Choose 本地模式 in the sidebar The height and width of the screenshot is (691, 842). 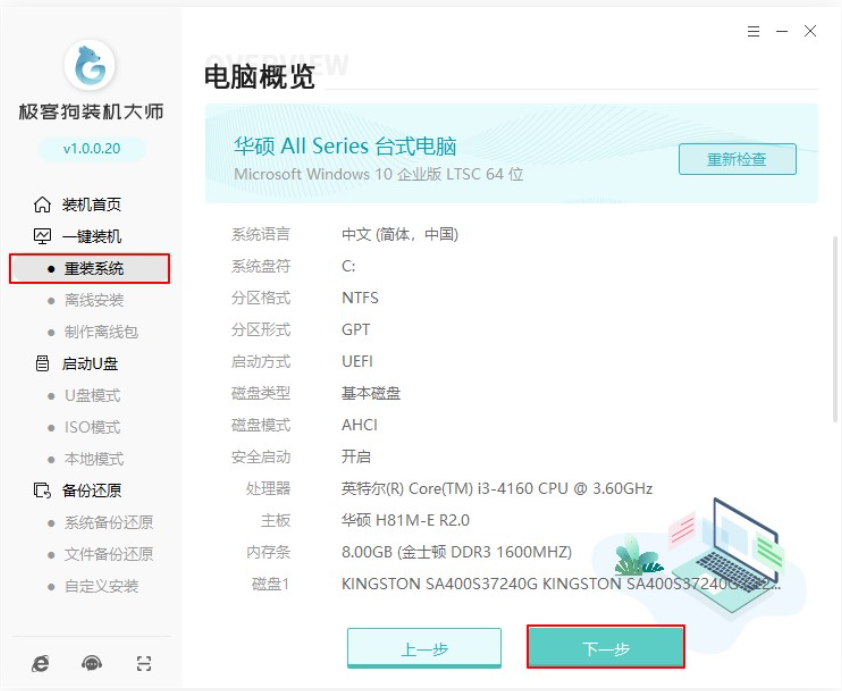pyautogui.click(x=94, y=459)
